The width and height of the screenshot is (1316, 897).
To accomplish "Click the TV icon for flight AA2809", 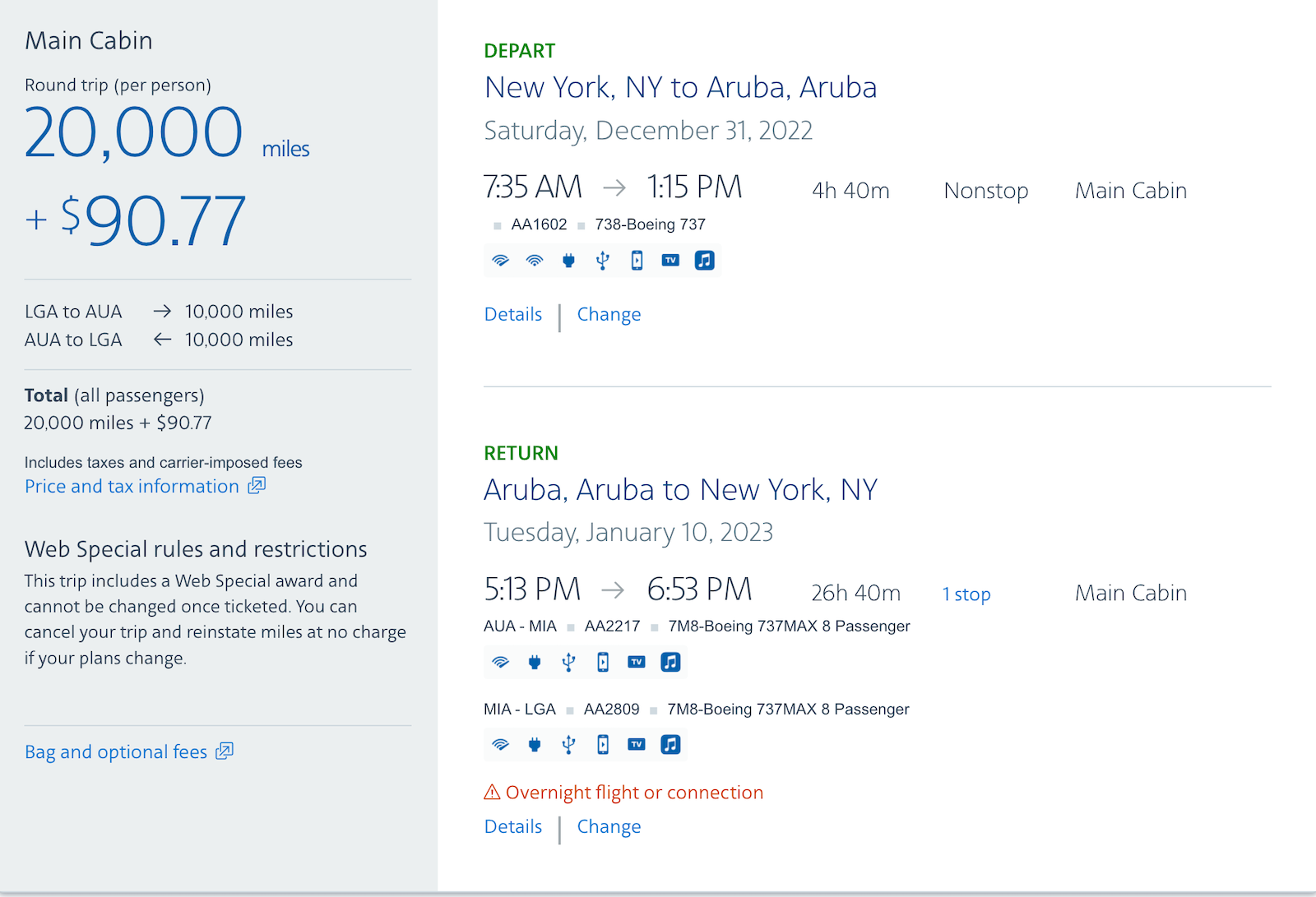I will click(x=636, y=744).
